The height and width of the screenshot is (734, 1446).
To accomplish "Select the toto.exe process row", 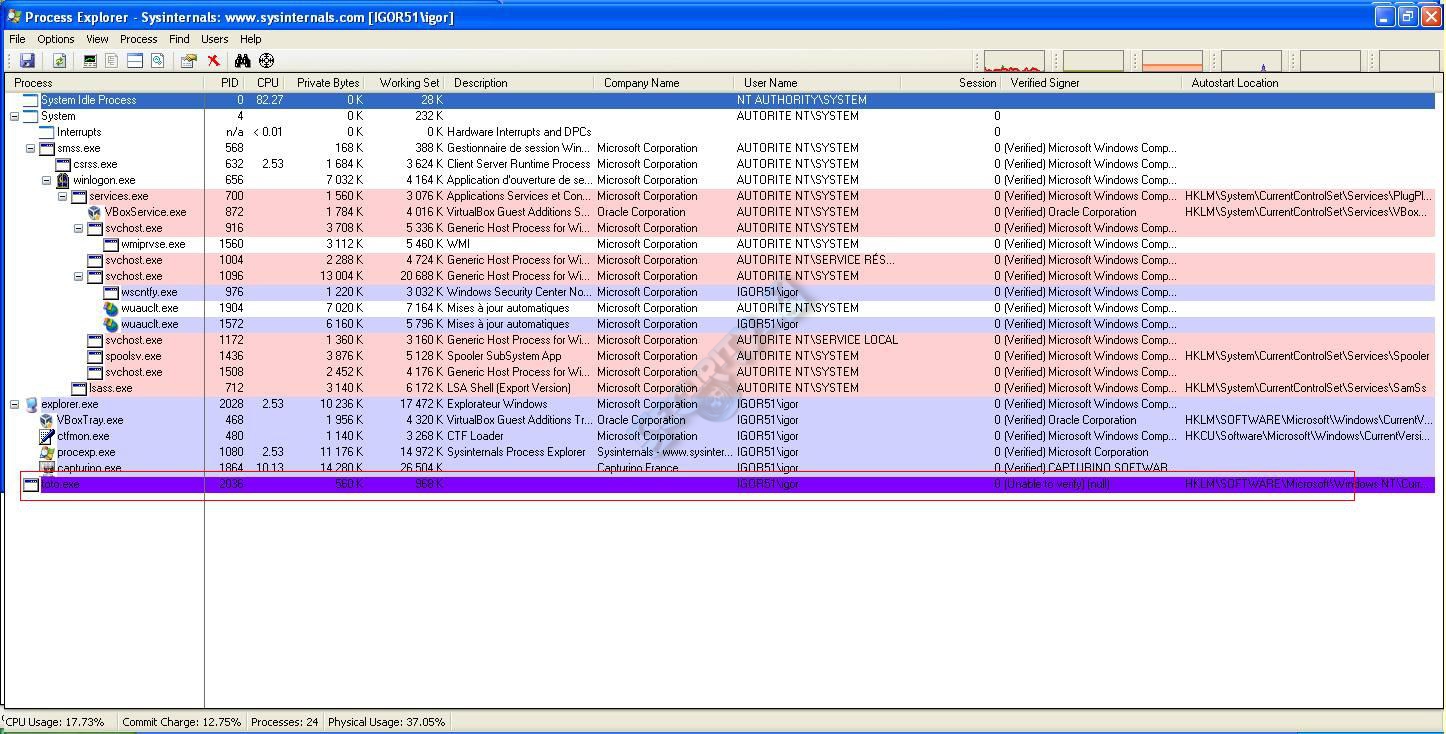I will coord(720,484).
